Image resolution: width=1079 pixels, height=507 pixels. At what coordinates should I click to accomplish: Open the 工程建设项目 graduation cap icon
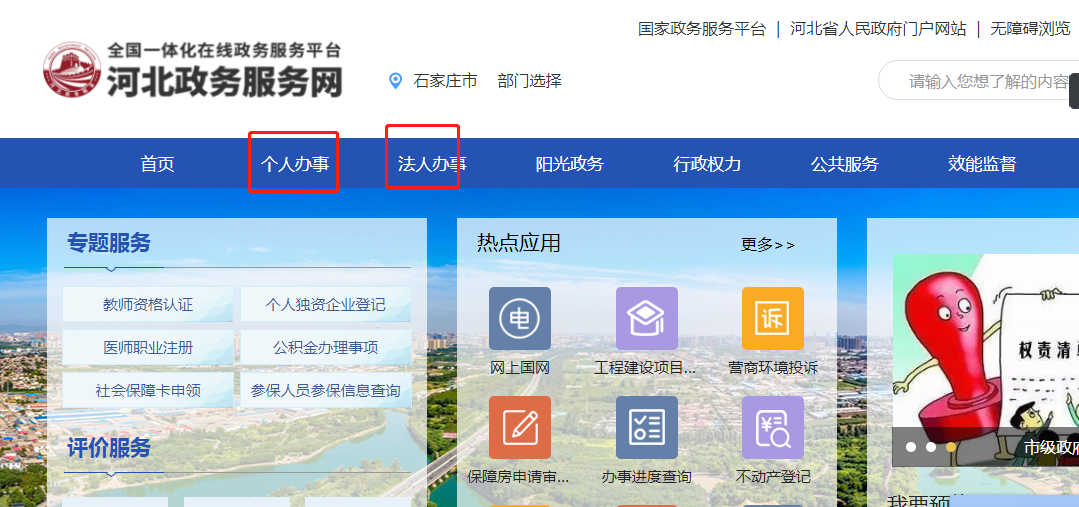[x=646, y=318]
